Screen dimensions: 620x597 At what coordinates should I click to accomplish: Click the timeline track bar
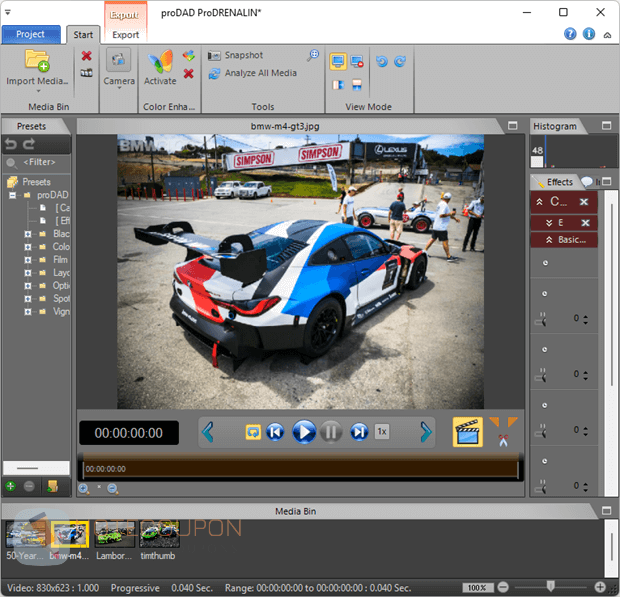[x=301, y=469]
